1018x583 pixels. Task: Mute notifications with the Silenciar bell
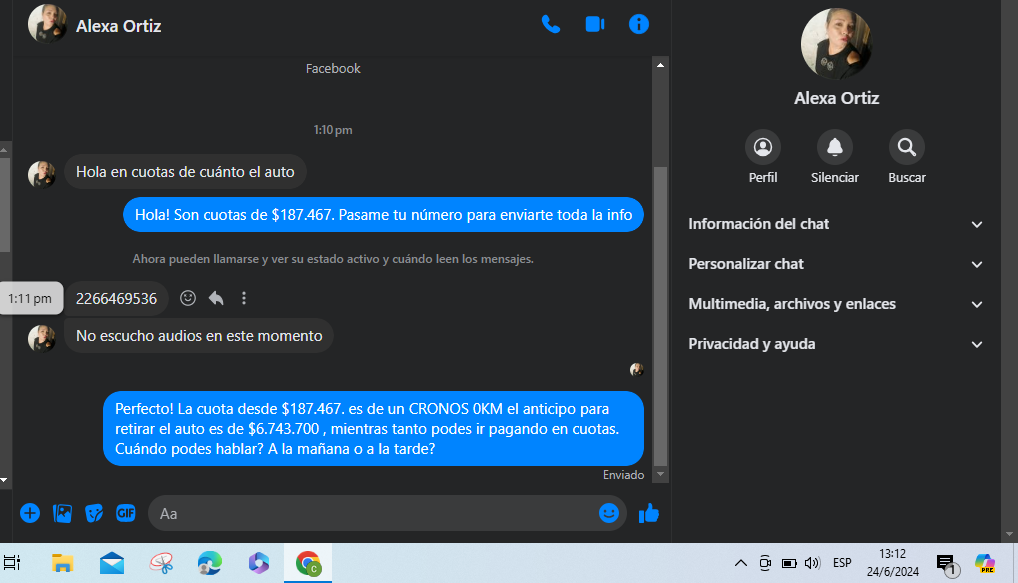[x=835, y=147]
